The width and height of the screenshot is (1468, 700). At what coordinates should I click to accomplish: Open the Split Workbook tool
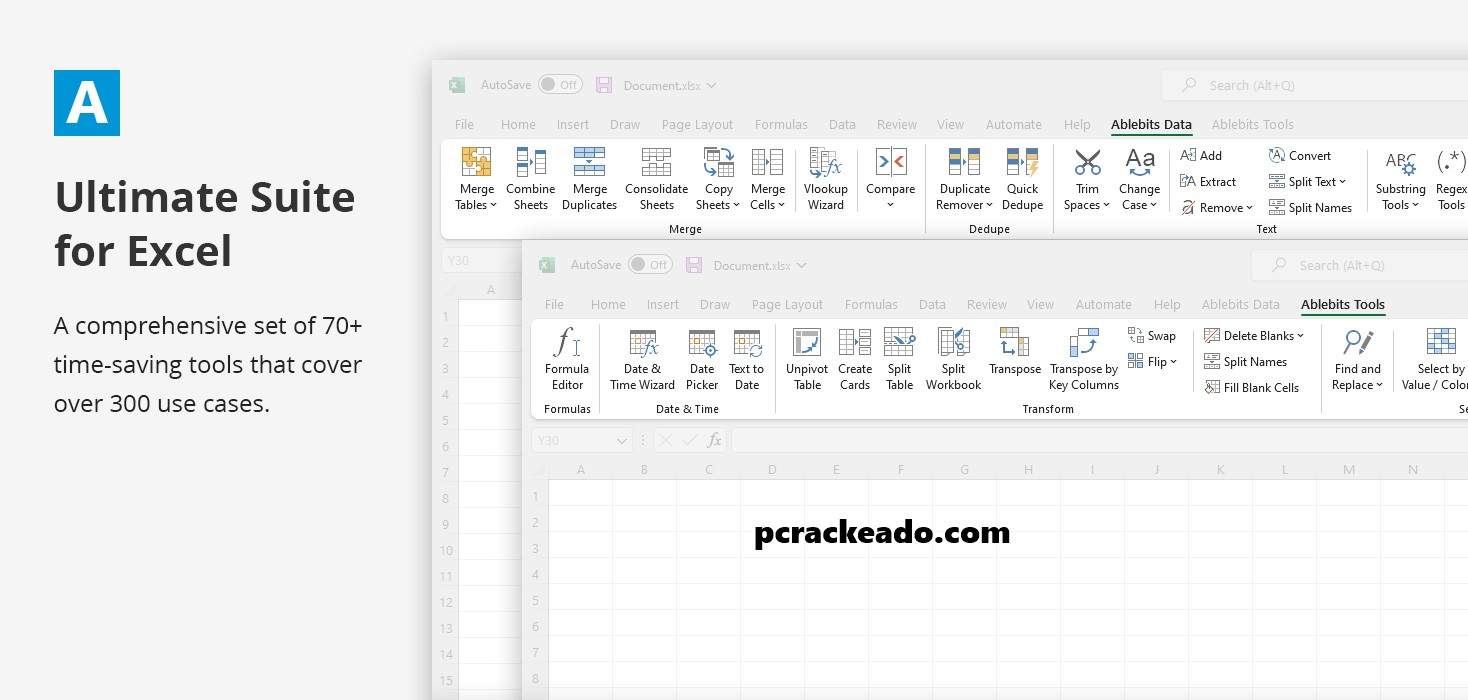tap(953, 358)
